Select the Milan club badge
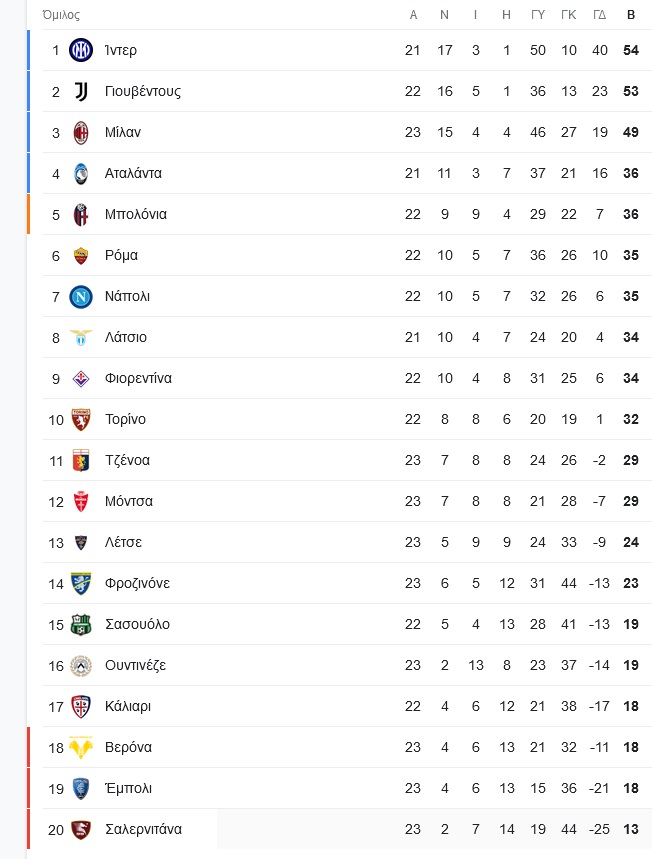 click(81, 133)
